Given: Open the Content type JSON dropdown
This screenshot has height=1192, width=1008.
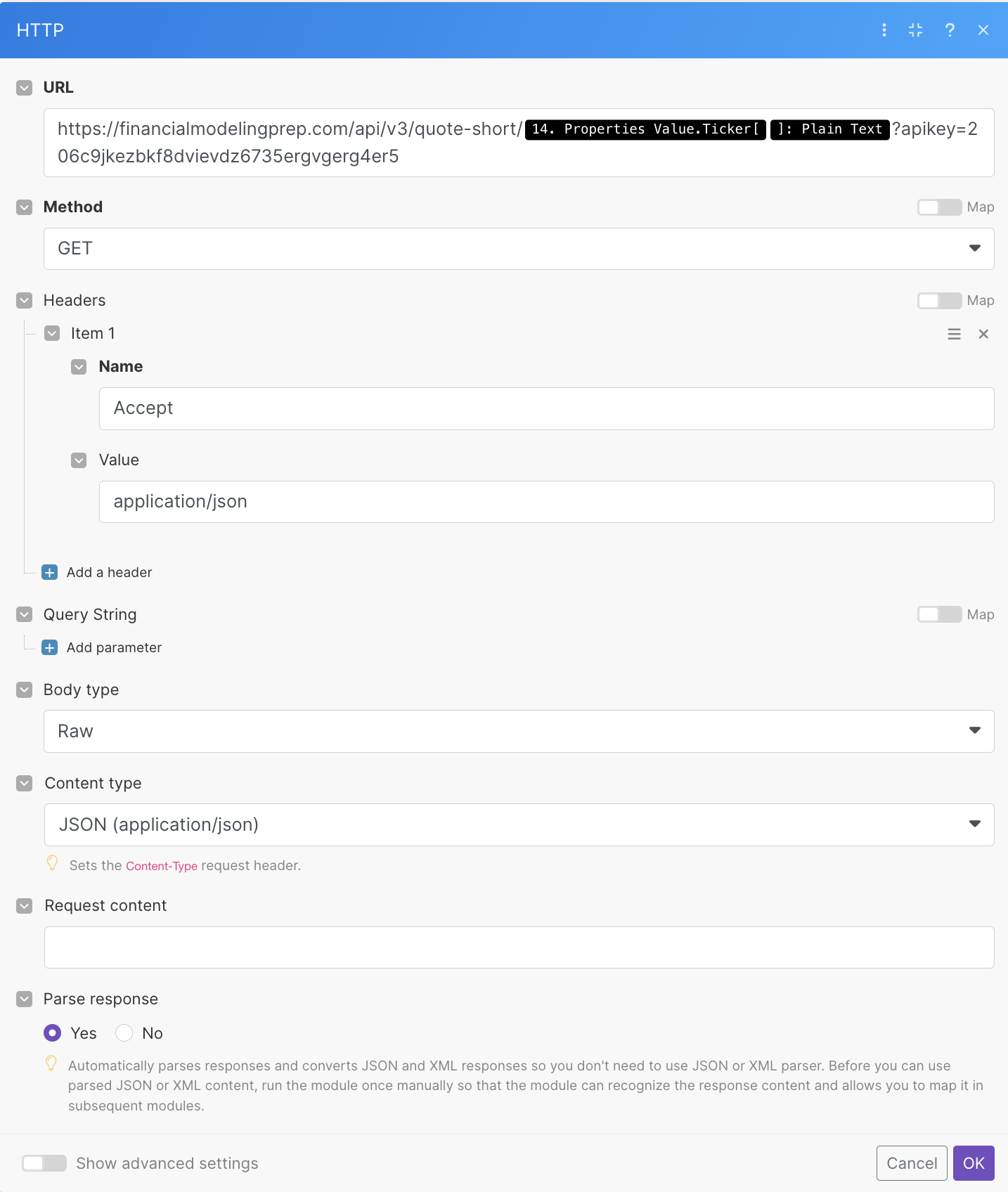Looking at the screenshot, I should [x=518, y=824].
